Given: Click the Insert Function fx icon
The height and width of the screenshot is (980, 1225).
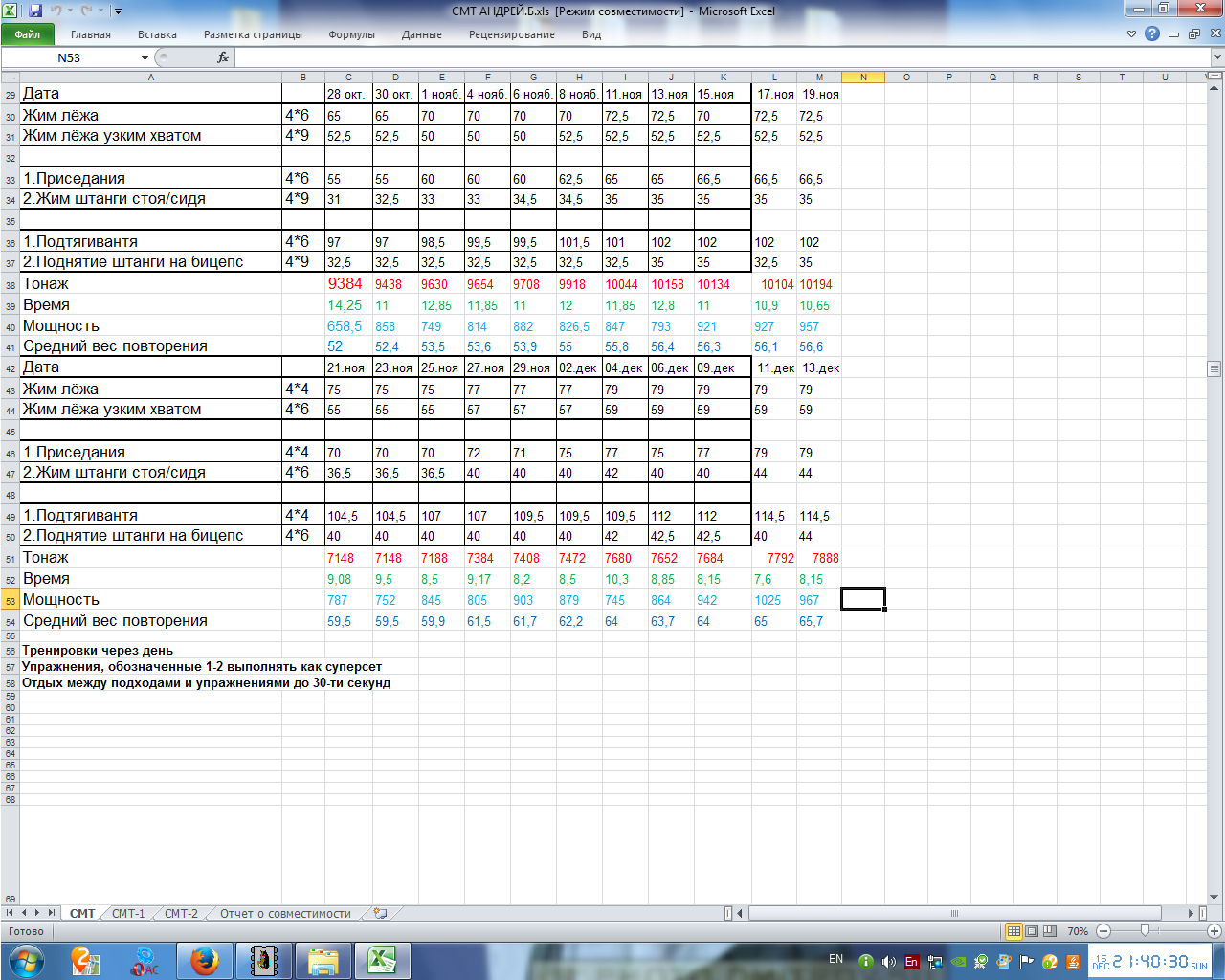Looking at the screenshot, I should click(223, 57).
